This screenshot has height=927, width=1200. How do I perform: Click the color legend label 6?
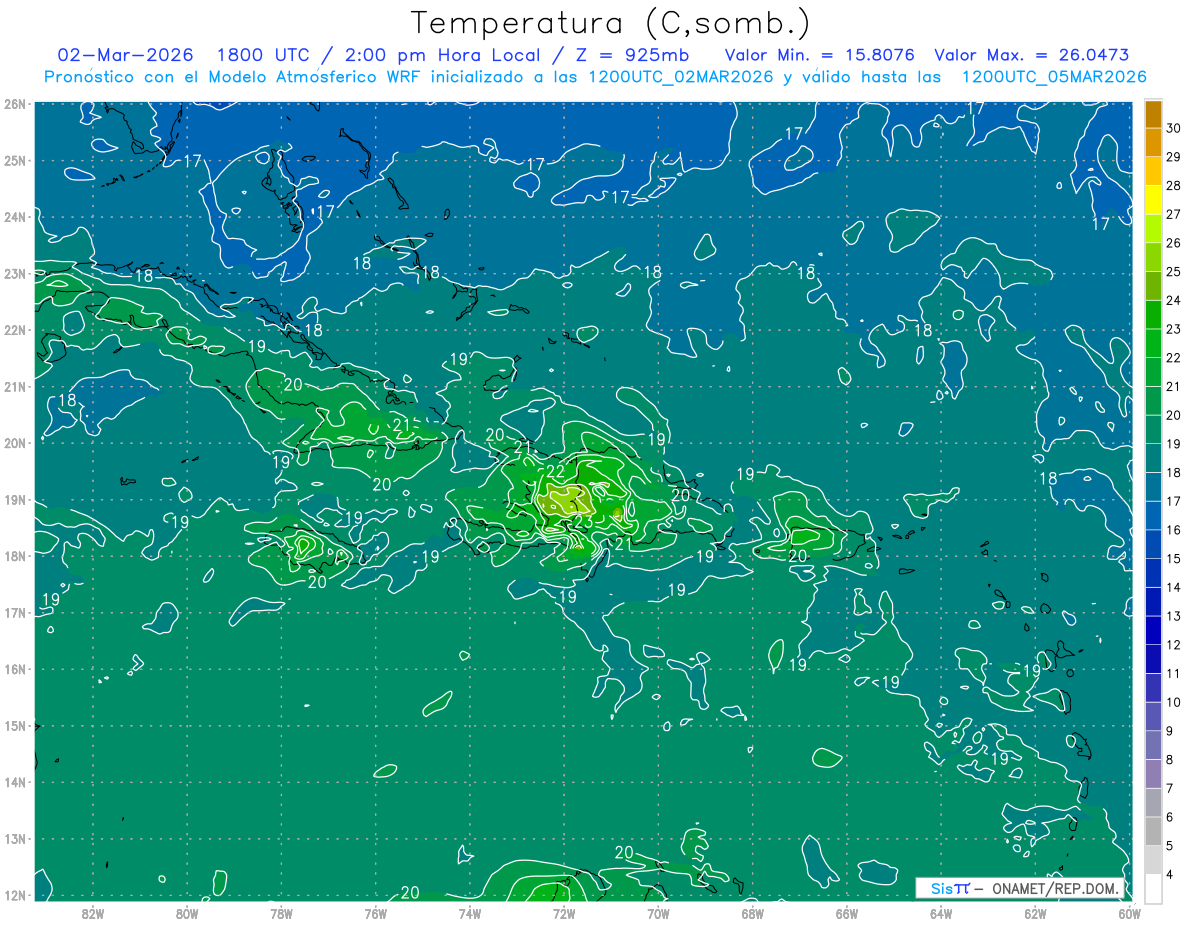[1171, 817]
